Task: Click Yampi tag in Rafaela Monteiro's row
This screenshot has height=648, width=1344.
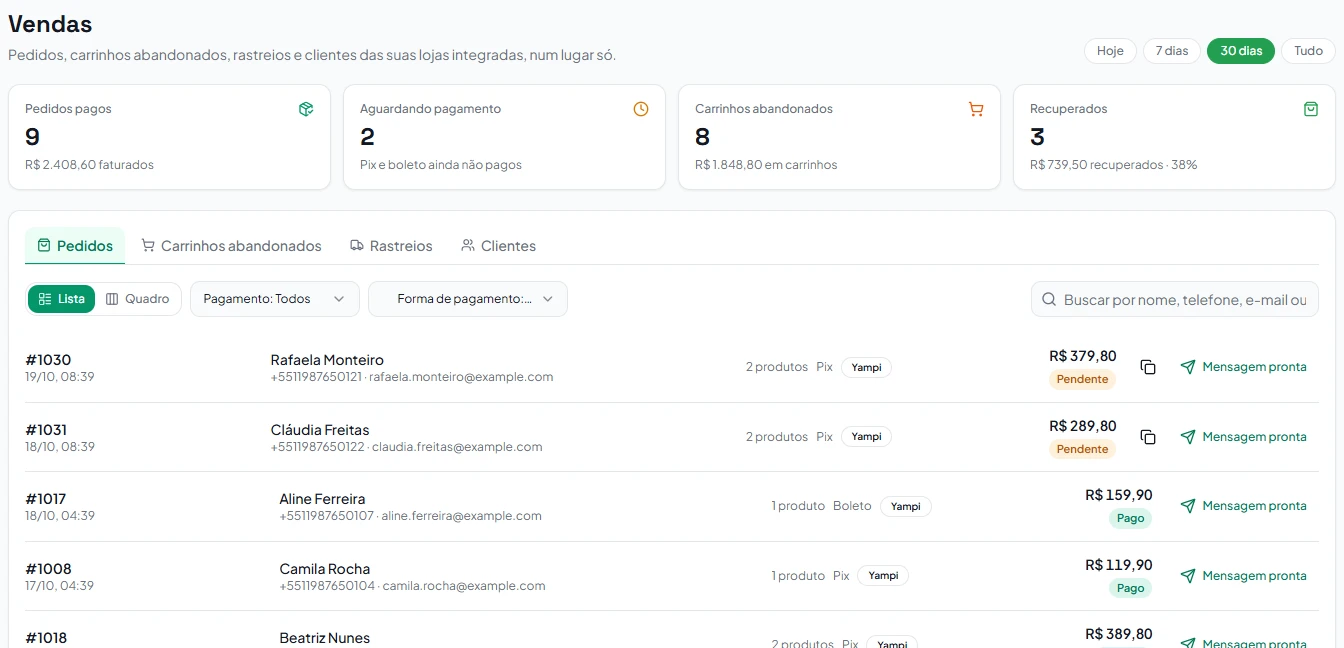Action: coord(866,367)
